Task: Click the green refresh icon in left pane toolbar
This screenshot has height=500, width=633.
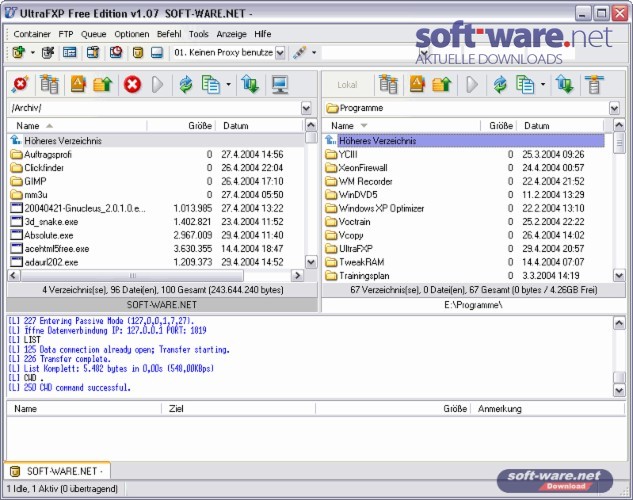Action: coord(186,84)
